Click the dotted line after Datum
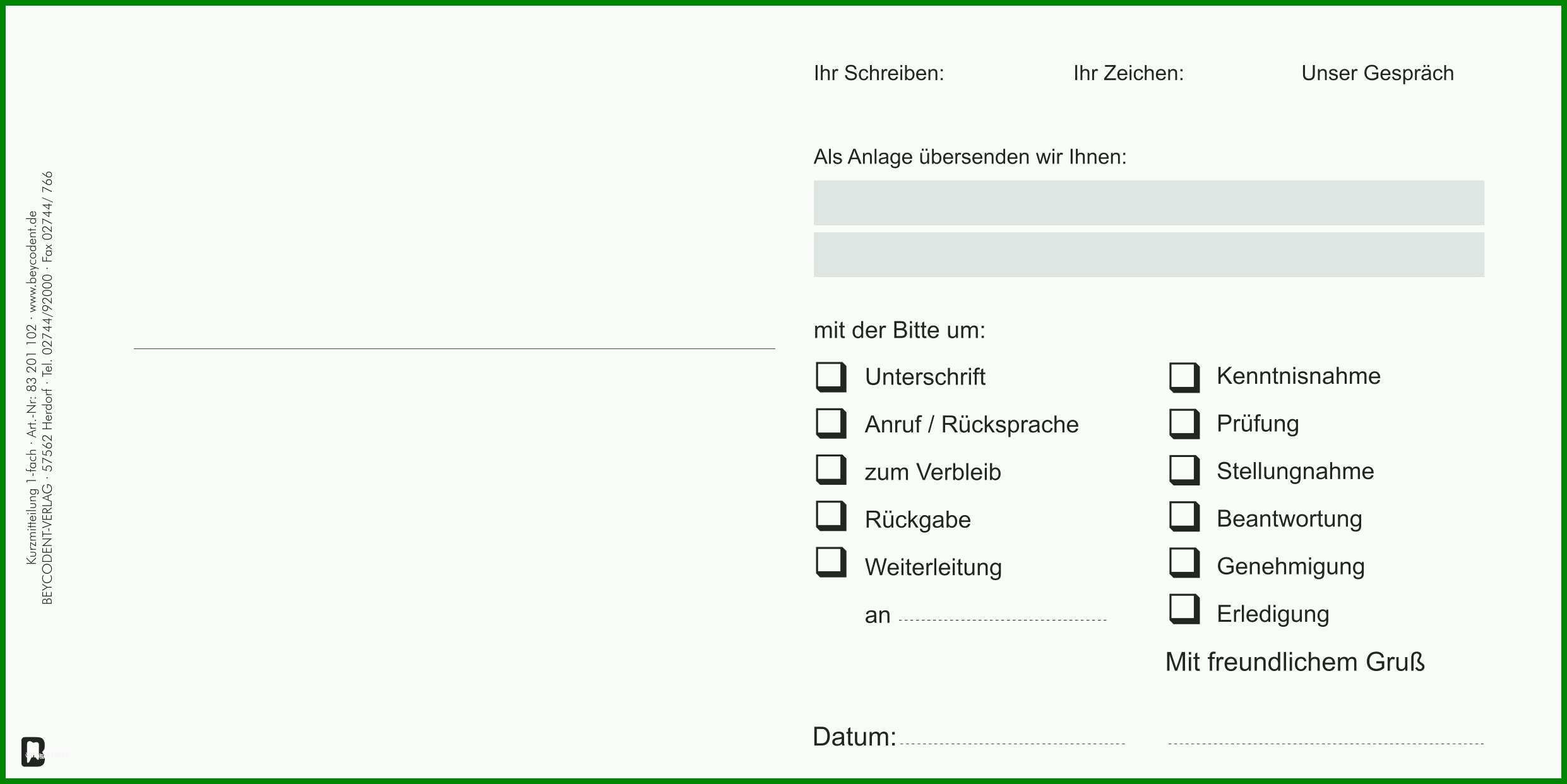 pyautogui.click(x=1012, y=744)
